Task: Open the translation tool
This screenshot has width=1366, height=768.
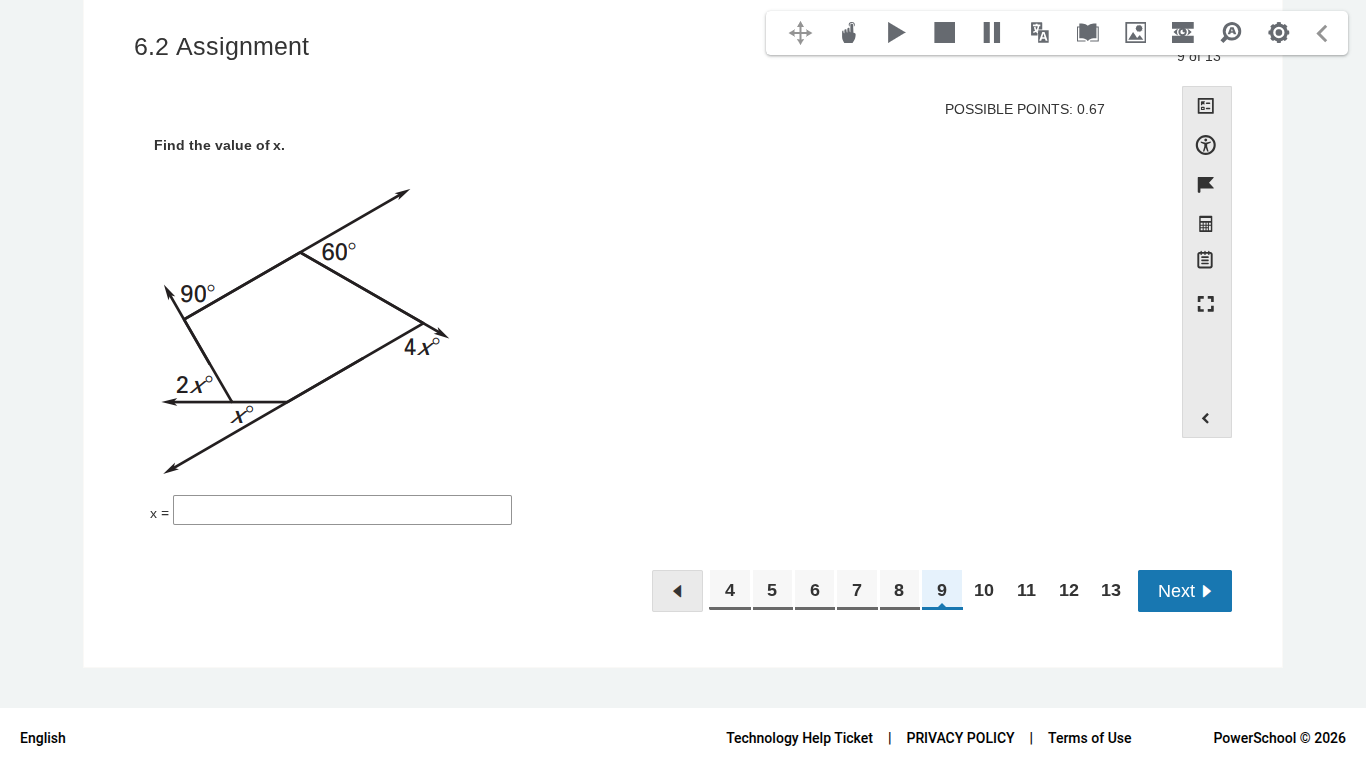Action: [x=1039, y=32]
